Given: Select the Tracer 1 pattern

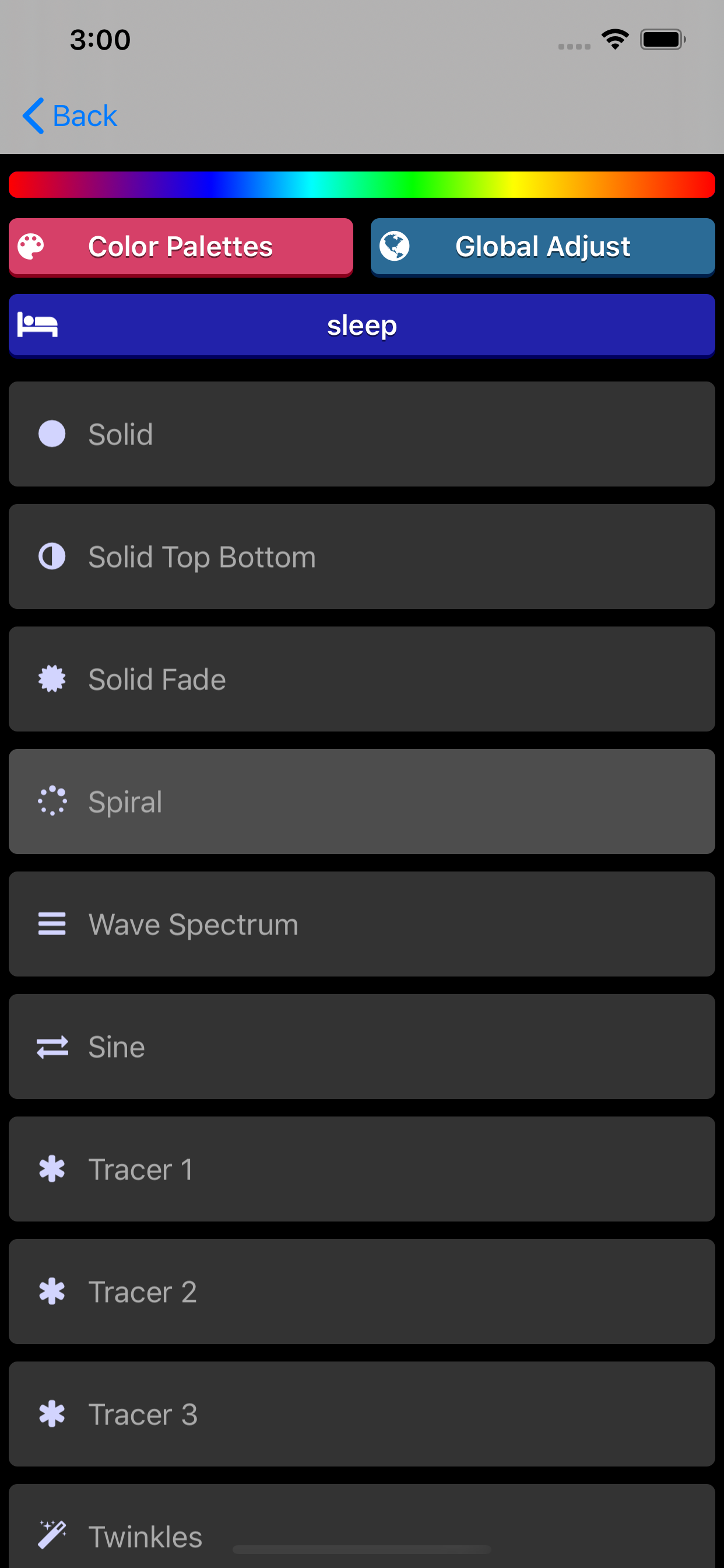Looking at the screenshot, I should (x=362, y=1168).
